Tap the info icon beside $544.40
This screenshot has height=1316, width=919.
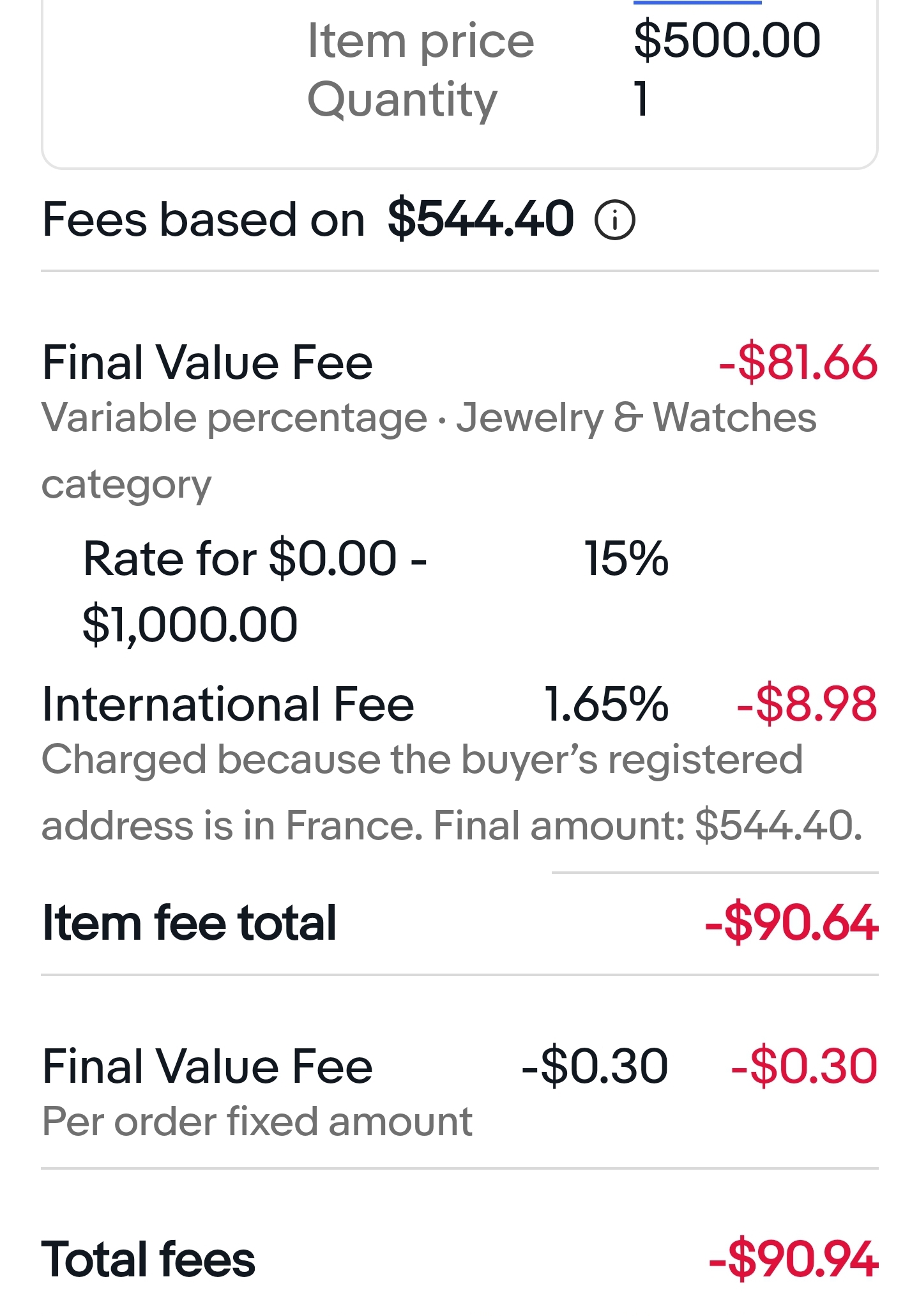point(615,220)
